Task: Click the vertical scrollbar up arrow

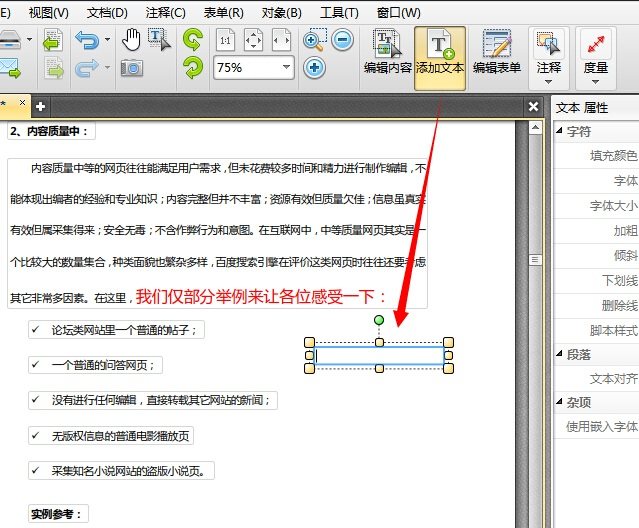Action: click(535, 128)
